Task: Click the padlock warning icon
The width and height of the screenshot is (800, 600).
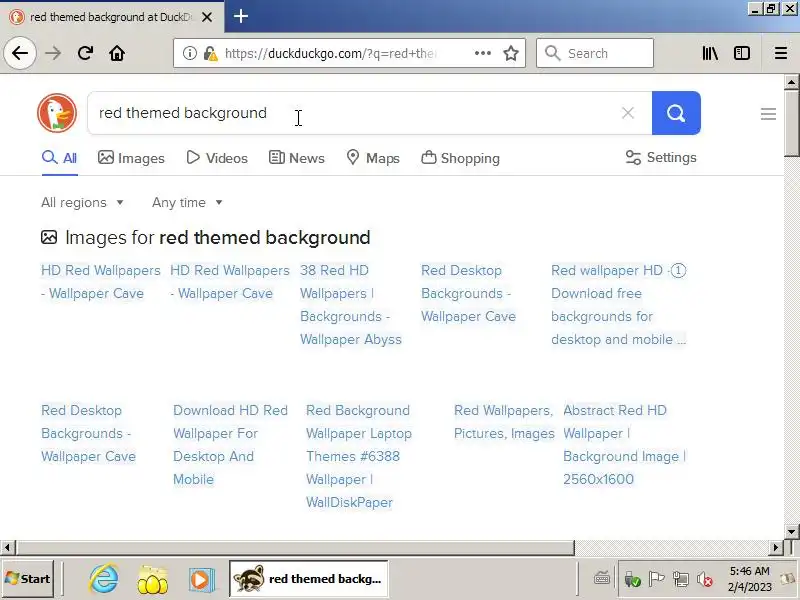Action: click(210, 53)
